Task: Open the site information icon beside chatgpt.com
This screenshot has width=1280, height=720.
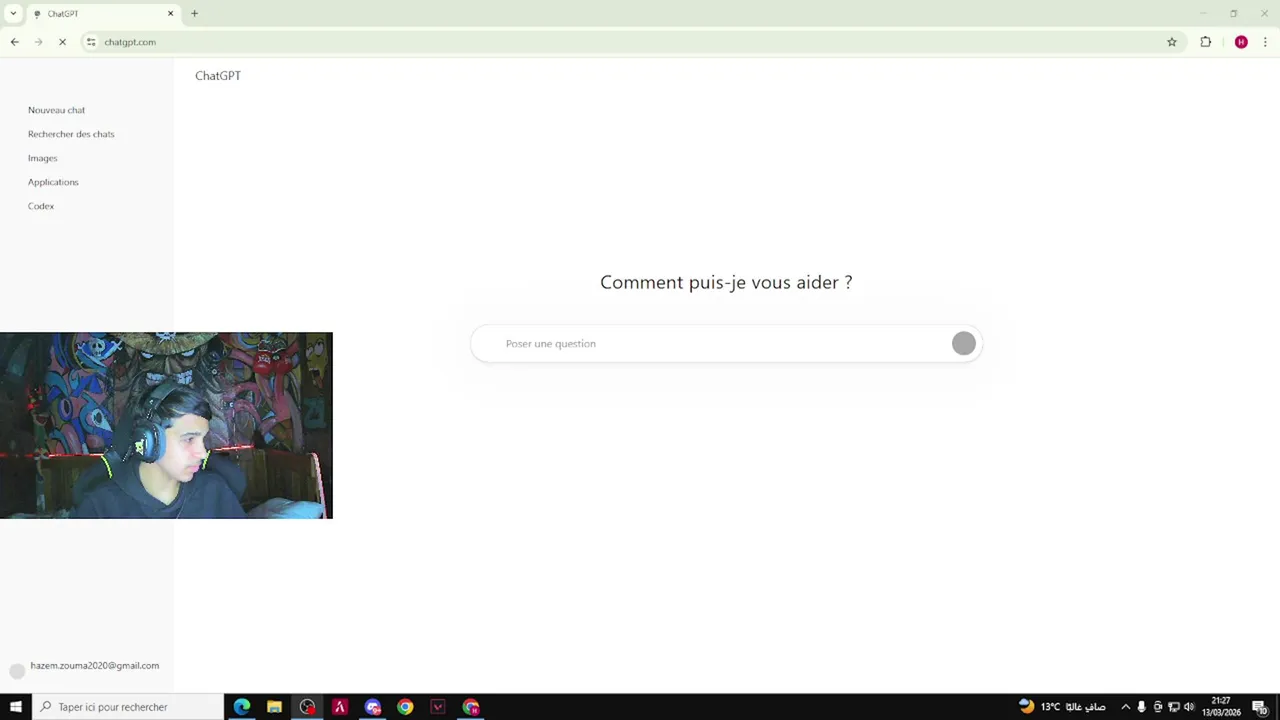Action: point(91,42)
